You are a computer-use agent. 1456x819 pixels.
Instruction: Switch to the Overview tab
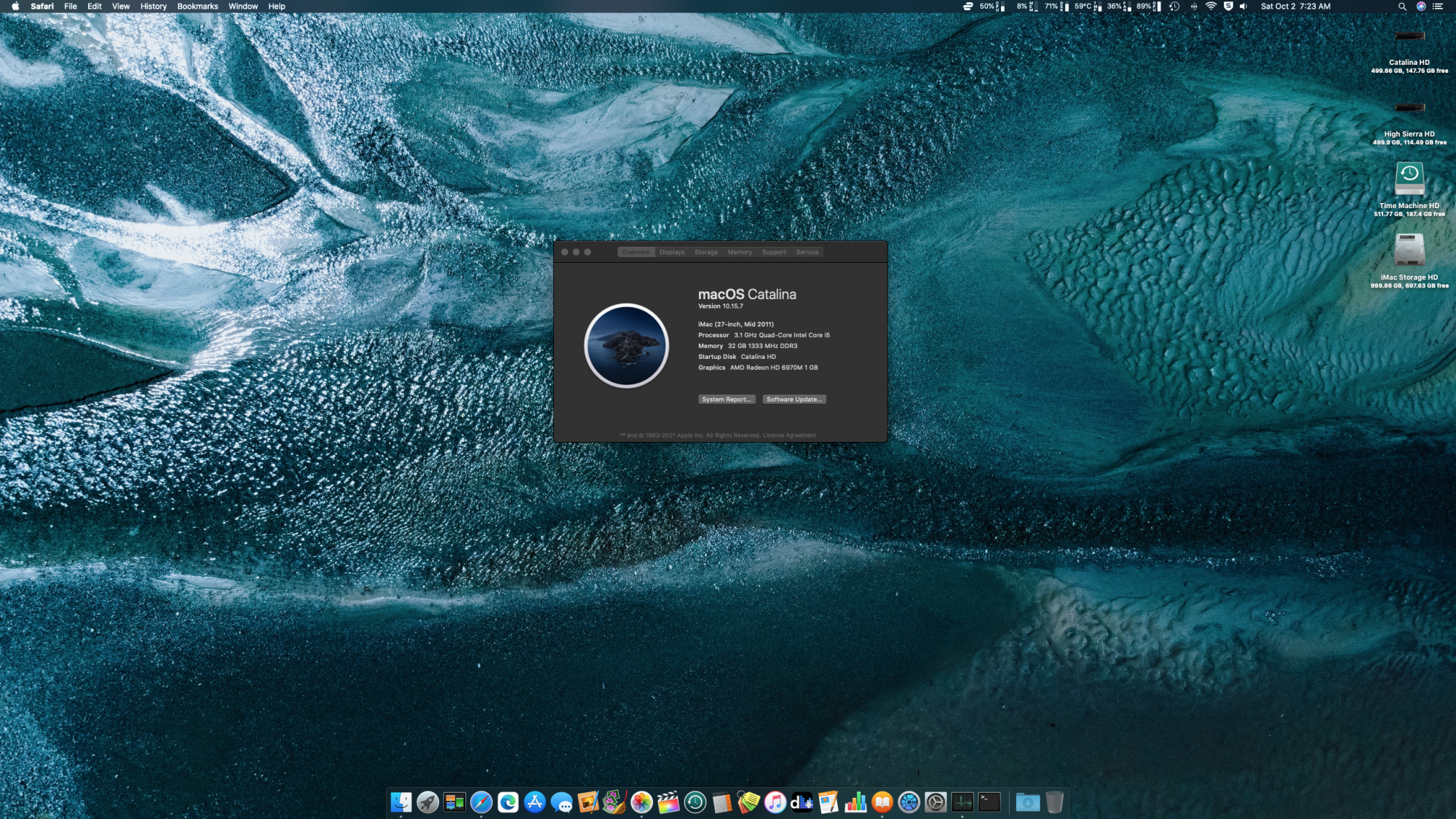[x=636, y=252]
